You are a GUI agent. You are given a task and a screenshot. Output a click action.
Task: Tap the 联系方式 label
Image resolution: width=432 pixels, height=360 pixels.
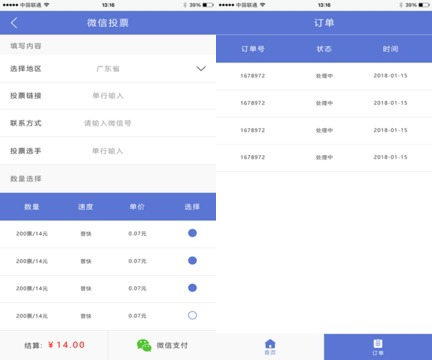[26, 123]
